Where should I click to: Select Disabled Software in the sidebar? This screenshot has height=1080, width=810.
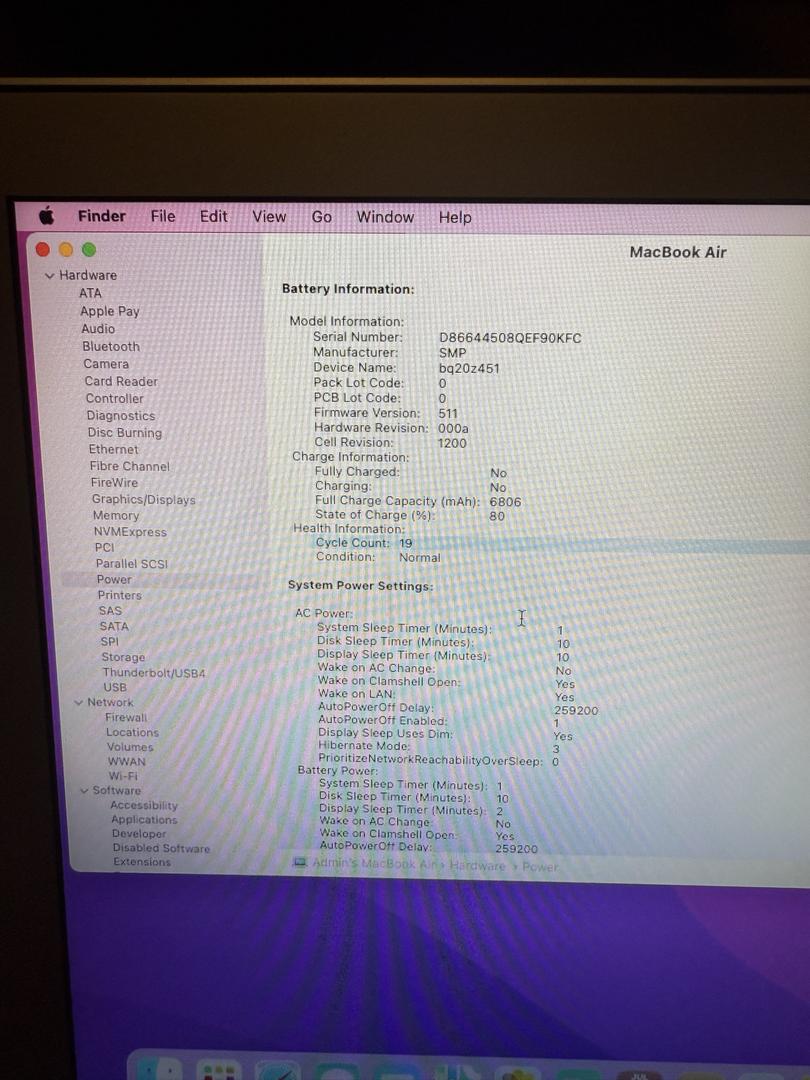[161, 848]
